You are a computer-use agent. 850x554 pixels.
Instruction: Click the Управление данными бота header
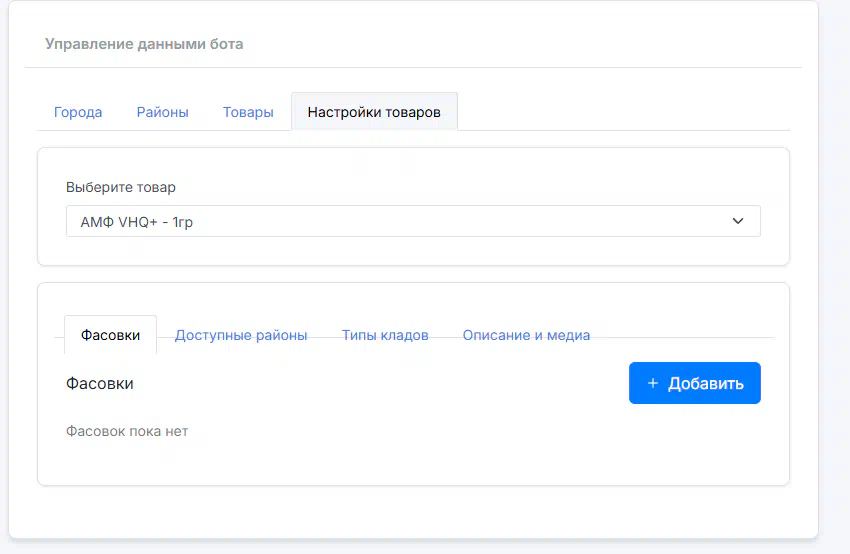click(144, 44)
